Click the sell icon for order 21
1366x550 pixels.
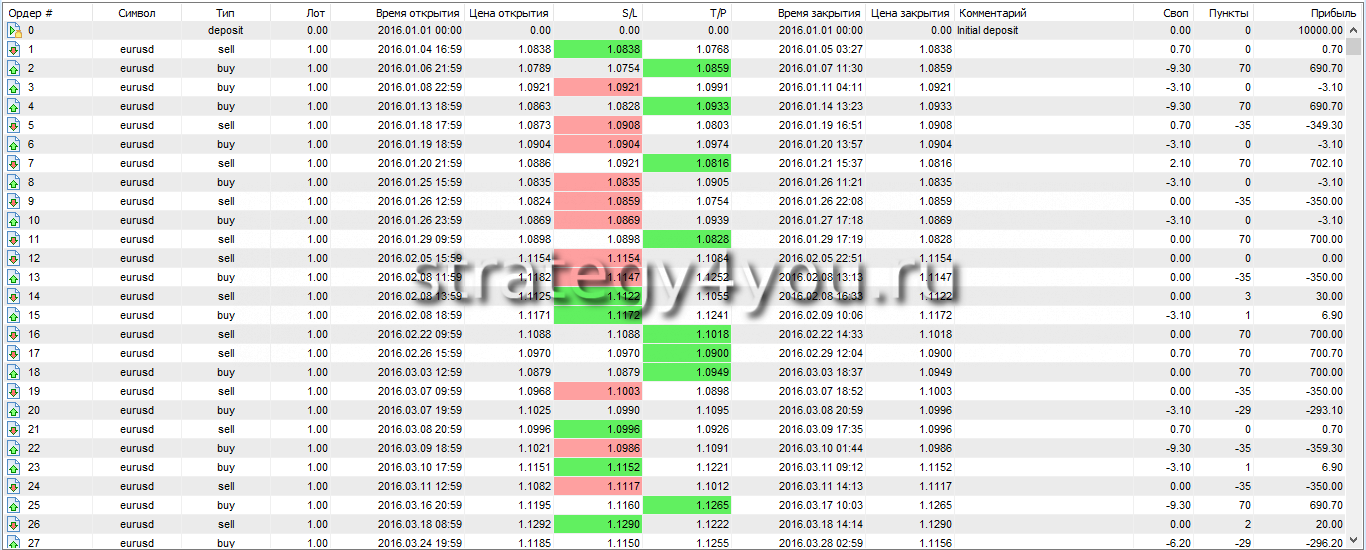(x=14, y=430)
